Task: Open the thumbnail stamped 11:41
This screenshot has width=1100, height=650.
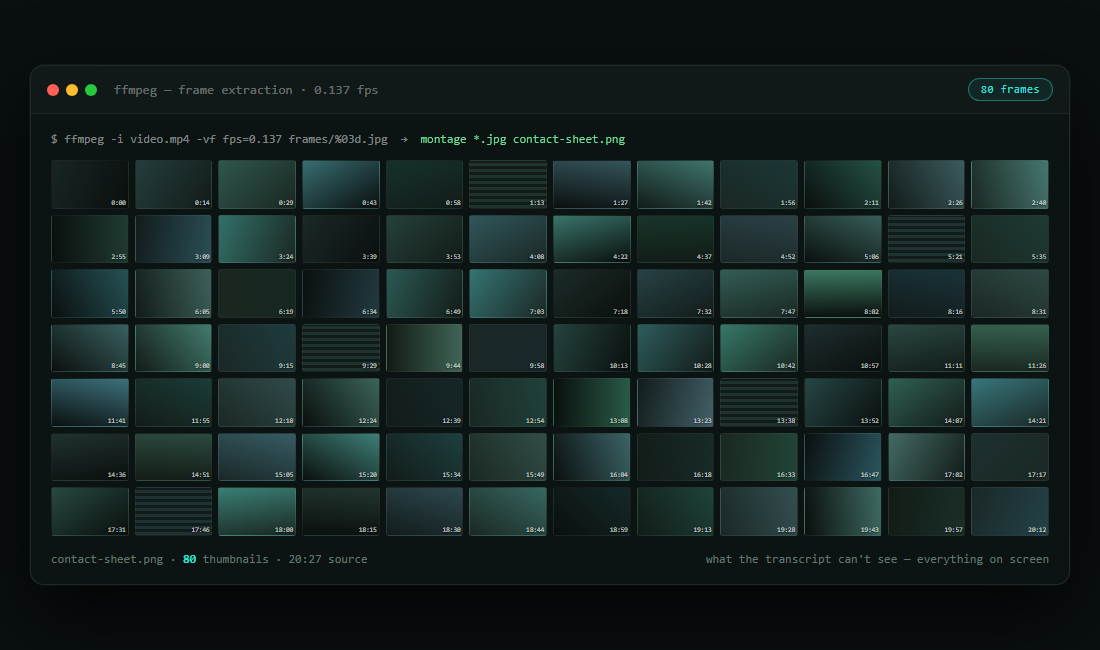Action: [90, 402]
